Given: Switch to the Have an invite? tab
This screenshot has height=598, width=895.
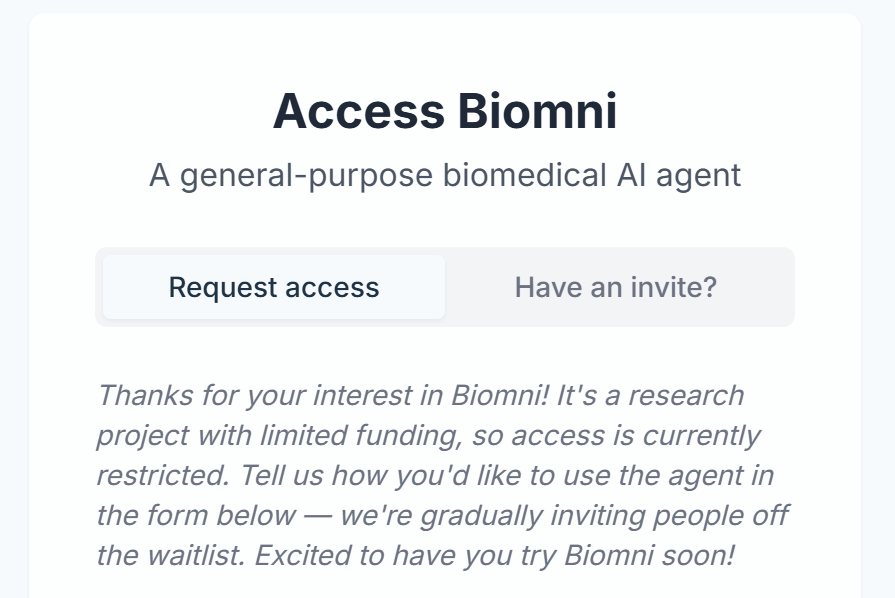Looking at the screenshot, I should [x=615, y=288].
